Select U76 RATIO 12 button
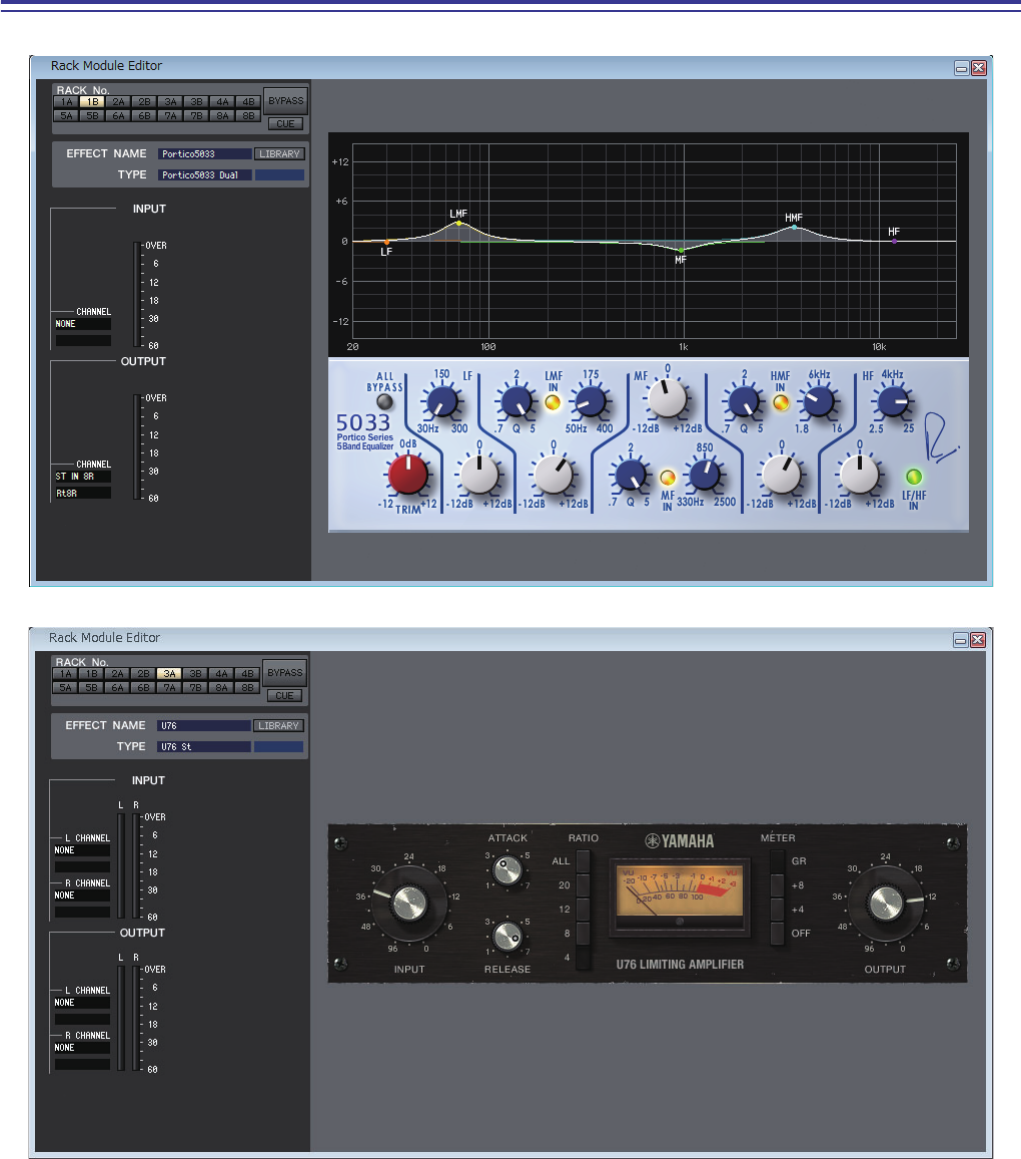Image resolution: width=1021 pixels, height=1159 pixels. pos(583,909)
